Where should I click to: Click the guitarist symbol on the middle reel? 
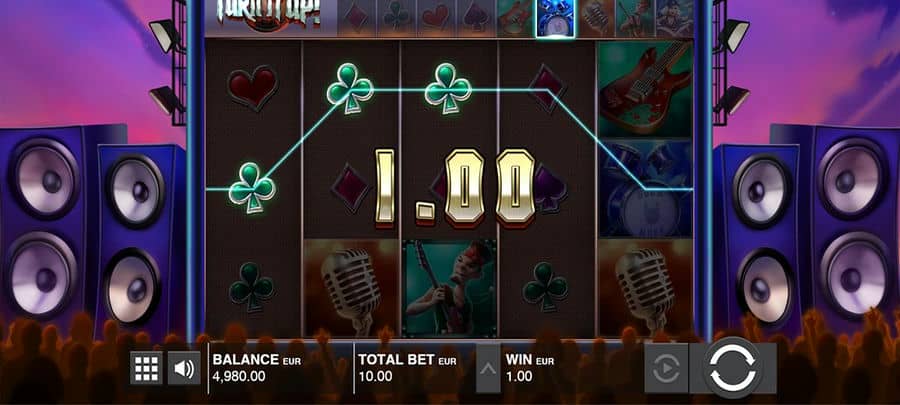tap(449, 287)
